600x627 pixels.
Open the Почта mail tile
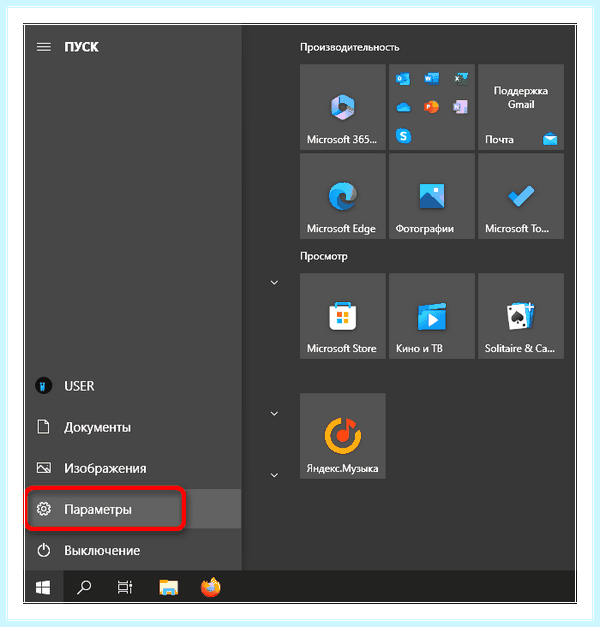(521, 107)
